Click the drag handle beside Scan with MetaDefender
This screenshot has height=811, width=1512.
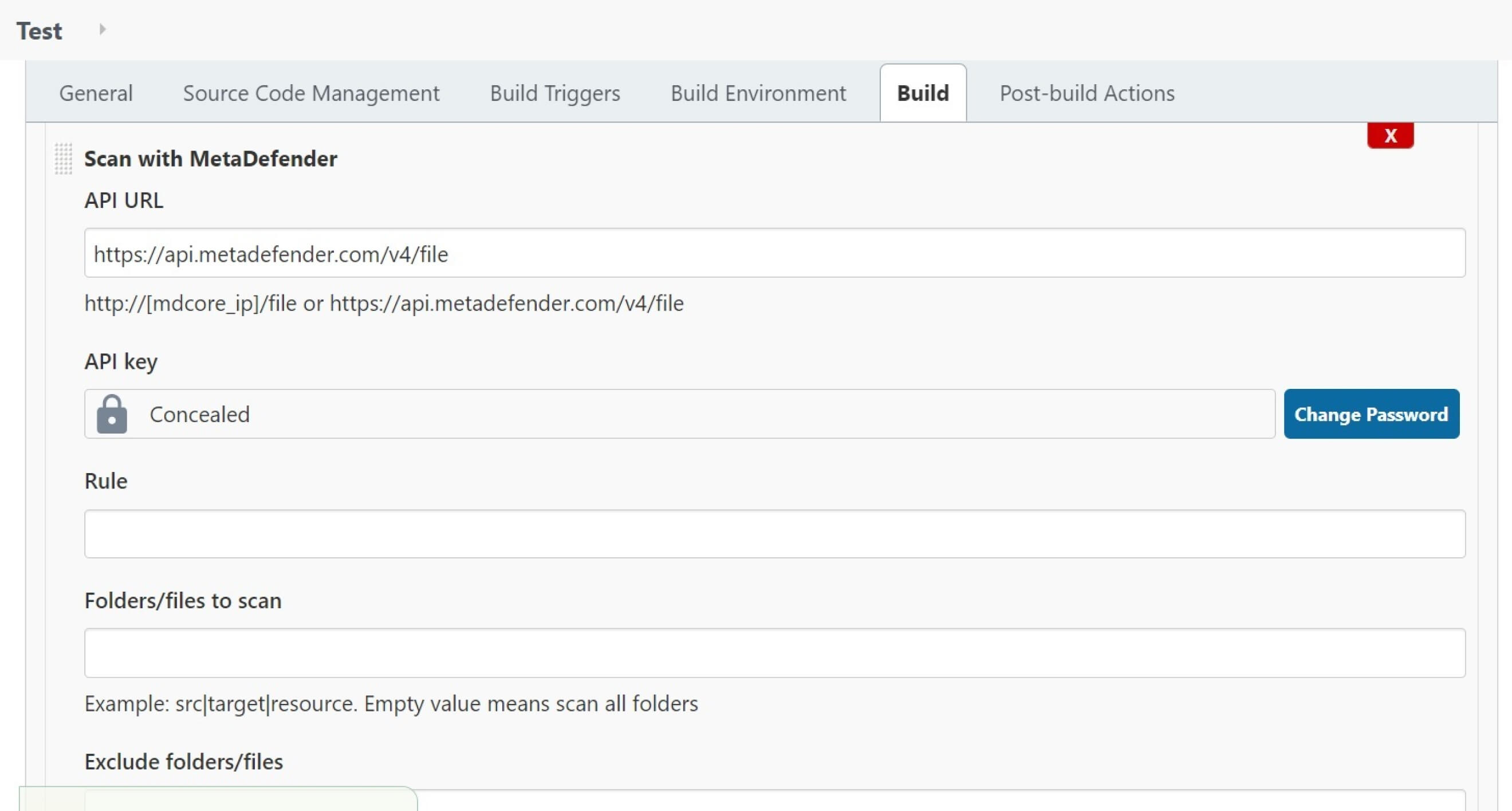[64, 159]
